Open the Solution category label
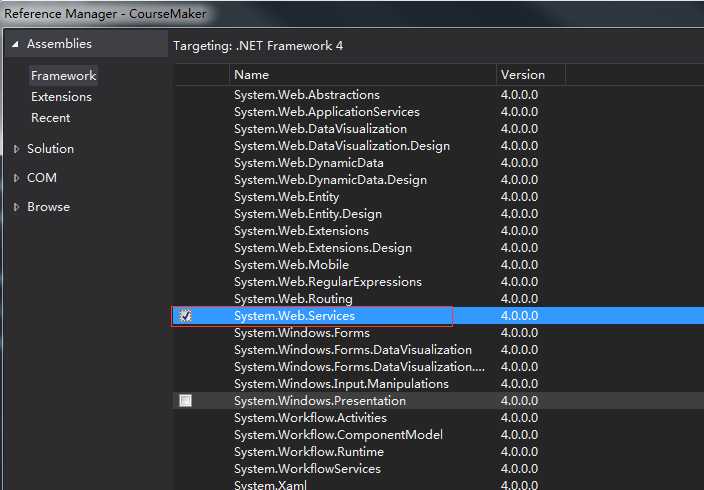This screenshot has width=704, height=490. click(50, 149)
